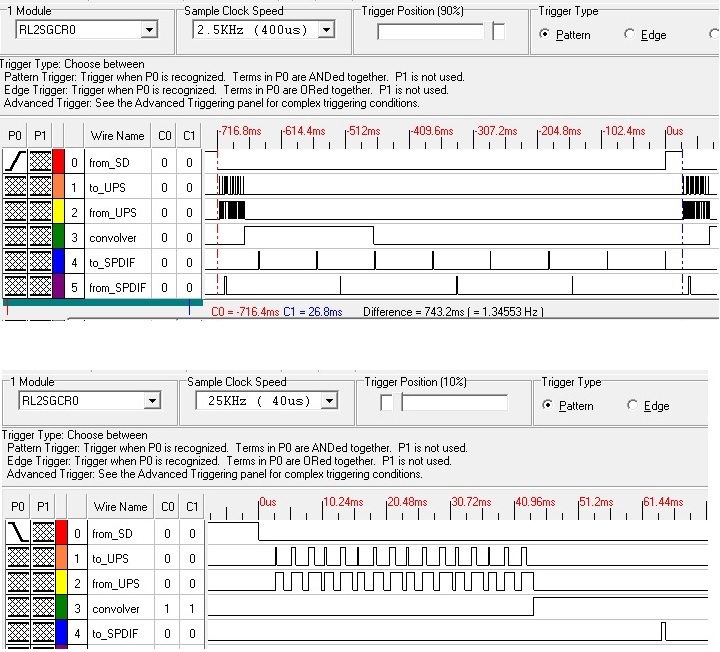This screenshot has height=652, width=720.
Task: Click P1 pattern cell next to the rising-edge icon
Action: click(40, 162)
